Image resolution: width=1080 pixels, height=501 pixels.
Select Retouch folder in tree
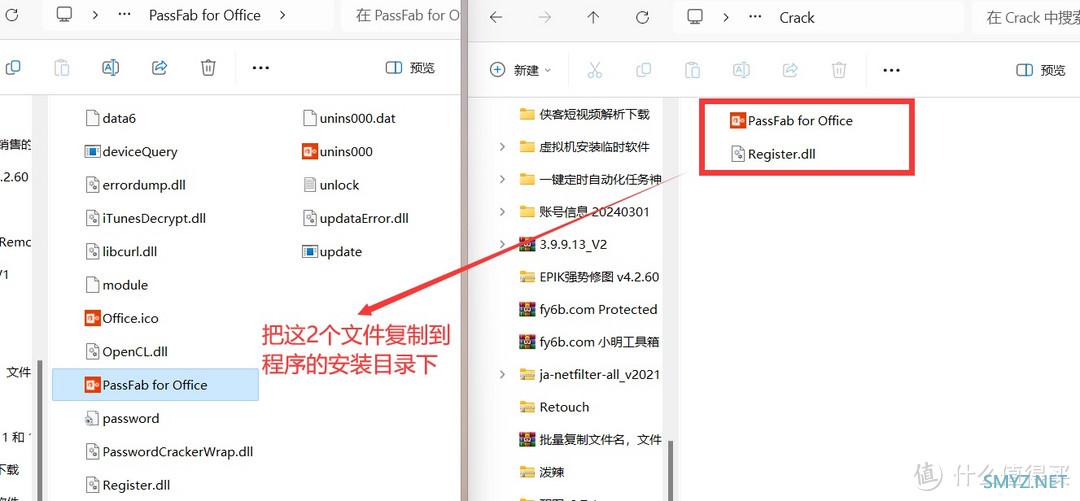point(554,407)
